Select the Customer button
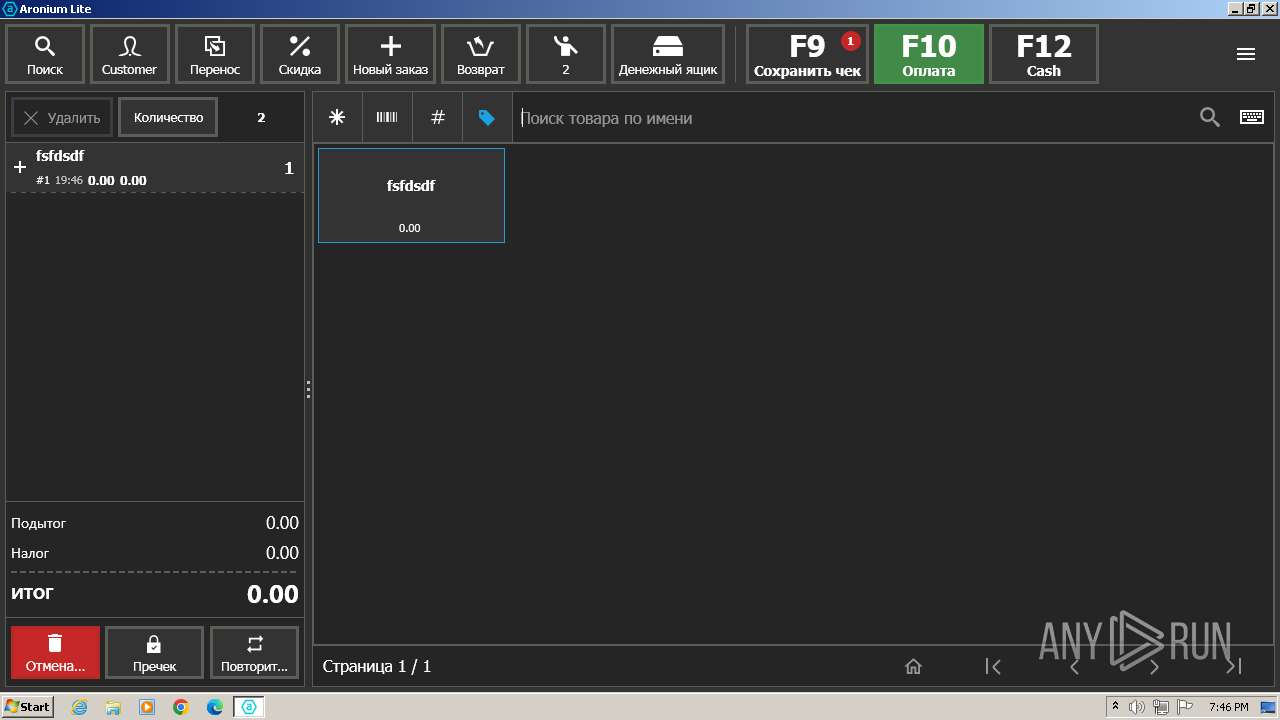Screen dimensions: 1280x720 (129, 54)
